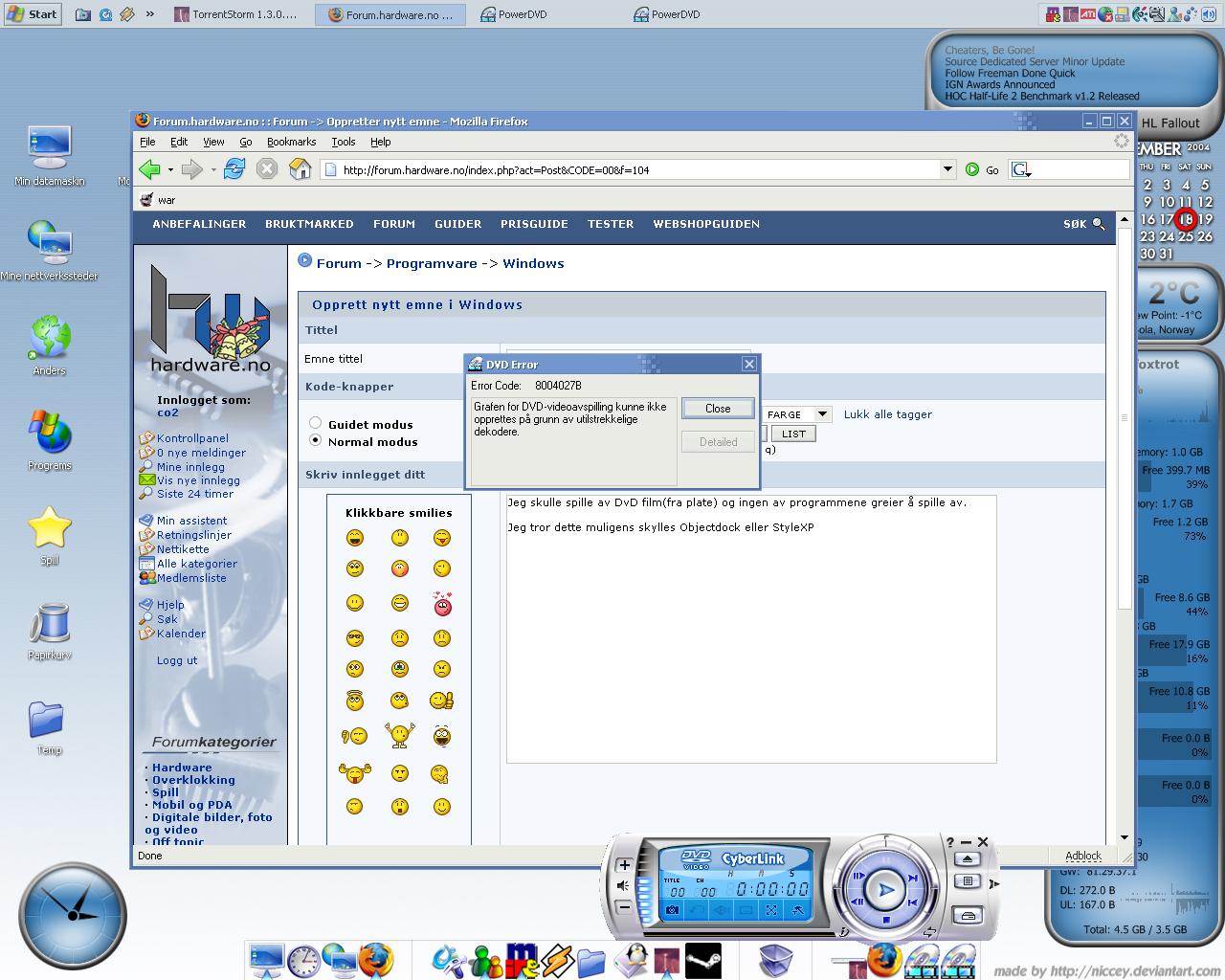Expand the URL address bar history dropdown

(947, 169)
